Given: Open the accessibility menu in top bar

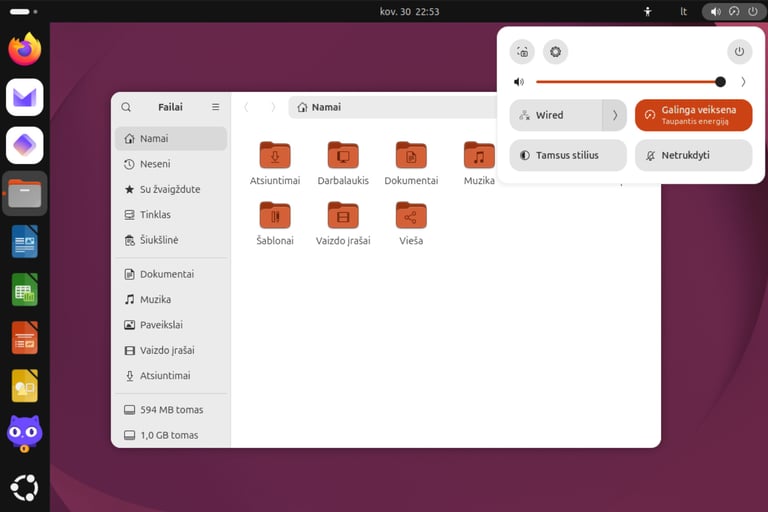Looking at the screenshot, I should point(648,11).
